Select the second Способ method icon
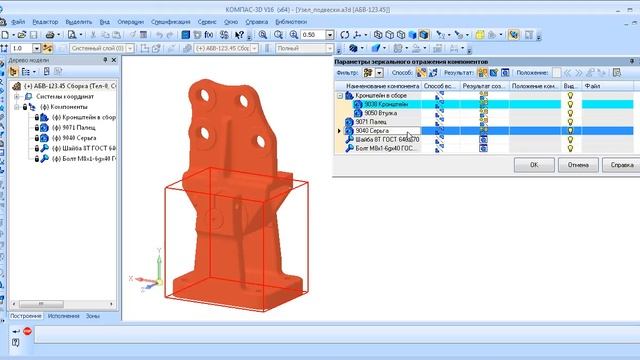 433,73
